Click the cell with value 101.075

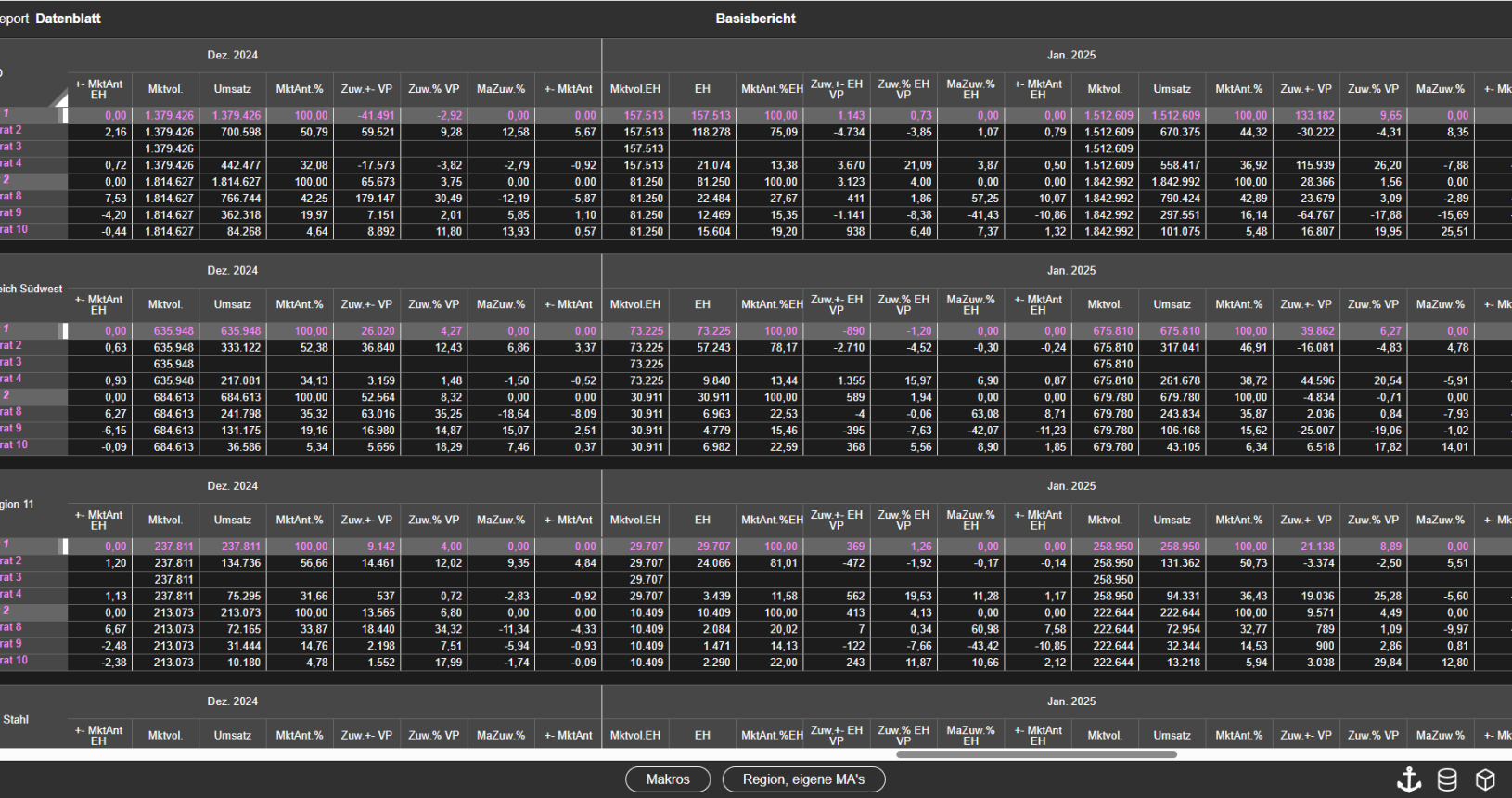(1172, 232)
